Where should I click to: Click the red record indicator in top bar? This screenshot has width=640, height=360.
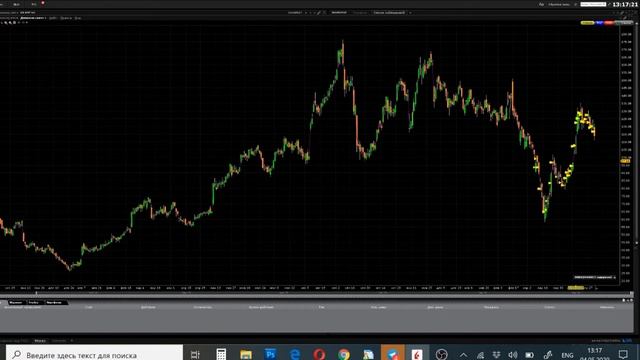pyautogui.click(x=43, y=3)
